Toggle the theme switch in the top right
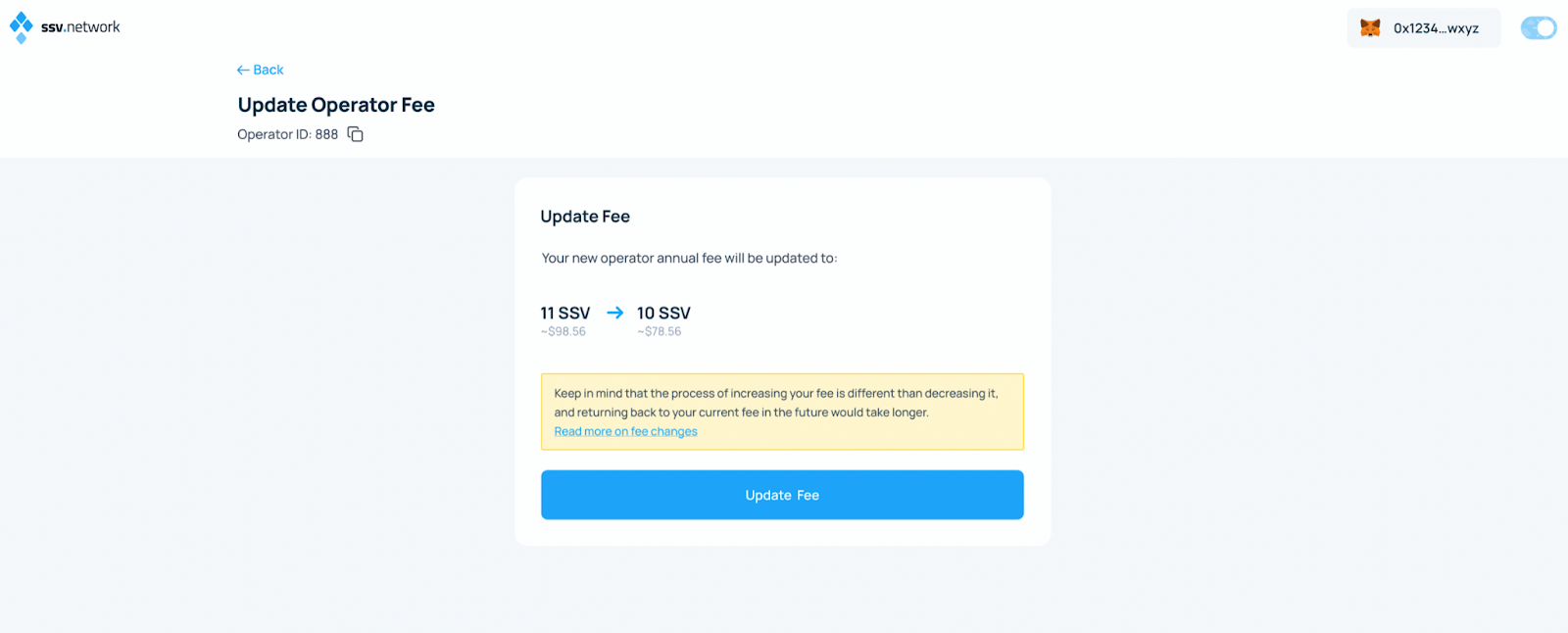Image resolution: width=1568 pixels, height=633 pixels. (x=1539, y=27)
